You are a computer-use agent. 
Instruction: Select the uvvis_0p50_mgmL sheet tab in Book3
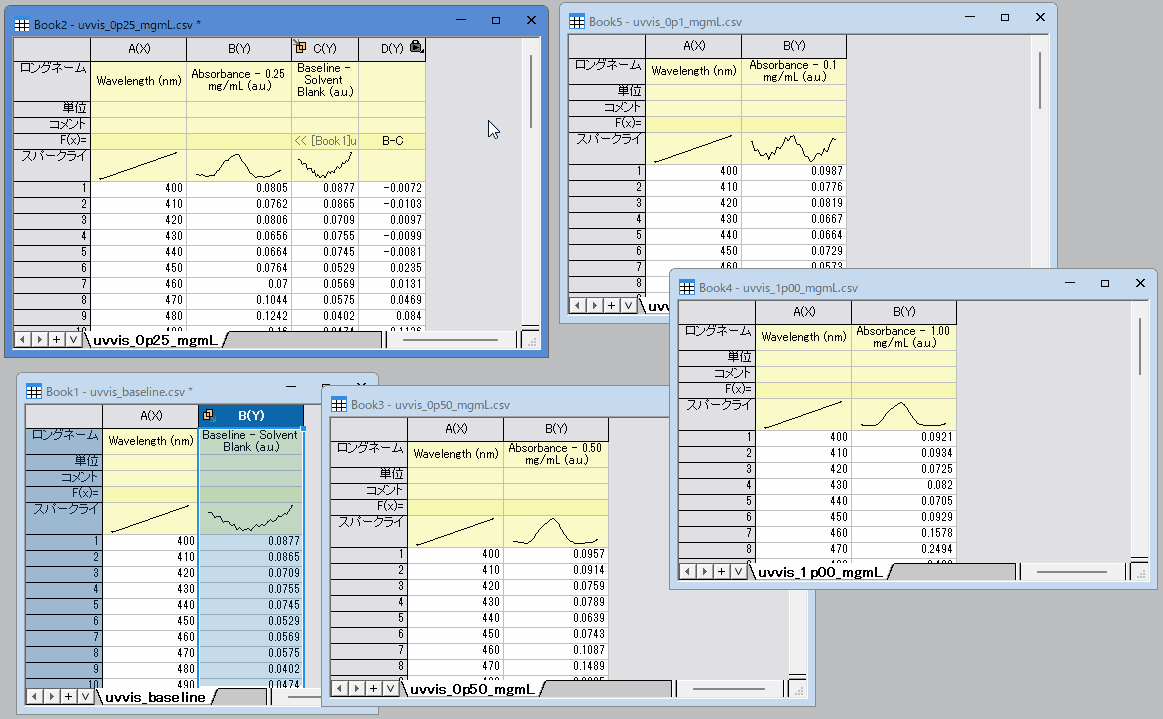(x=472, y=689)
